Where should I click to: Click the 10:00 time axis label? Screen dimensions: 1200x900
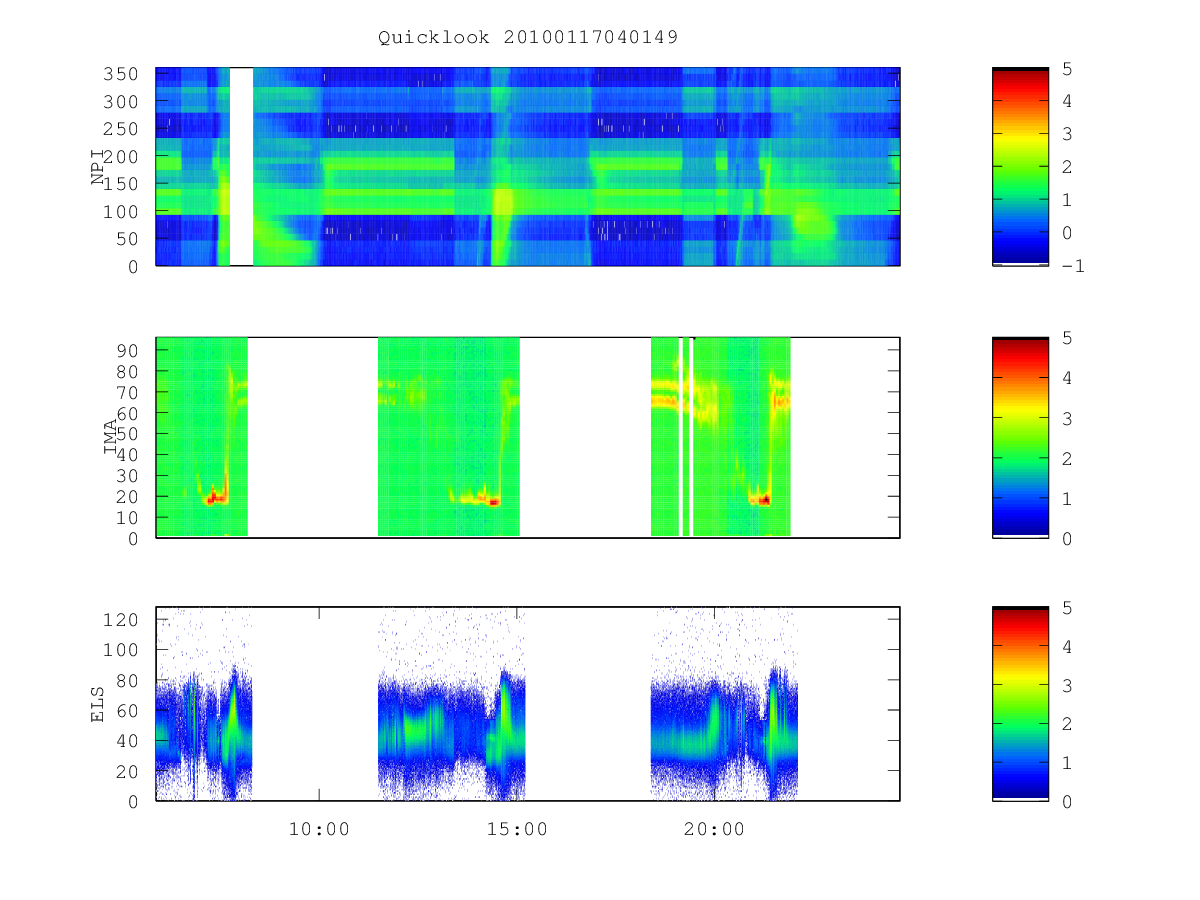click(x=319, y=829)
